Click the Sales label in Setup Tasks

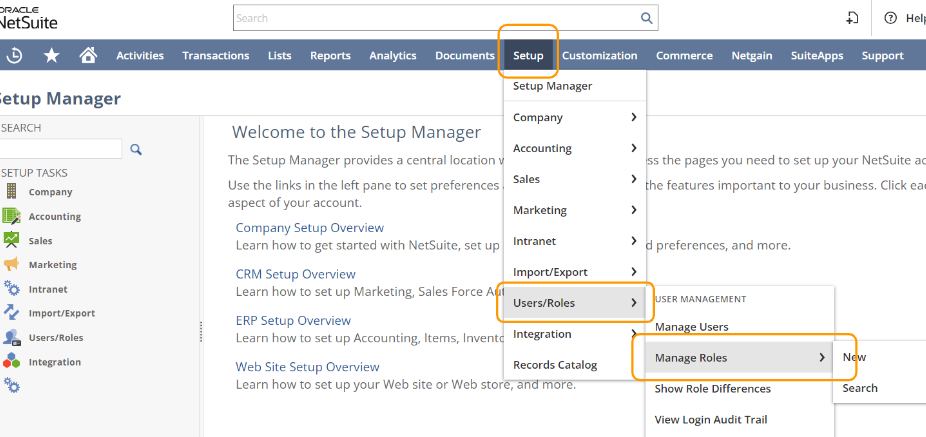40,241
